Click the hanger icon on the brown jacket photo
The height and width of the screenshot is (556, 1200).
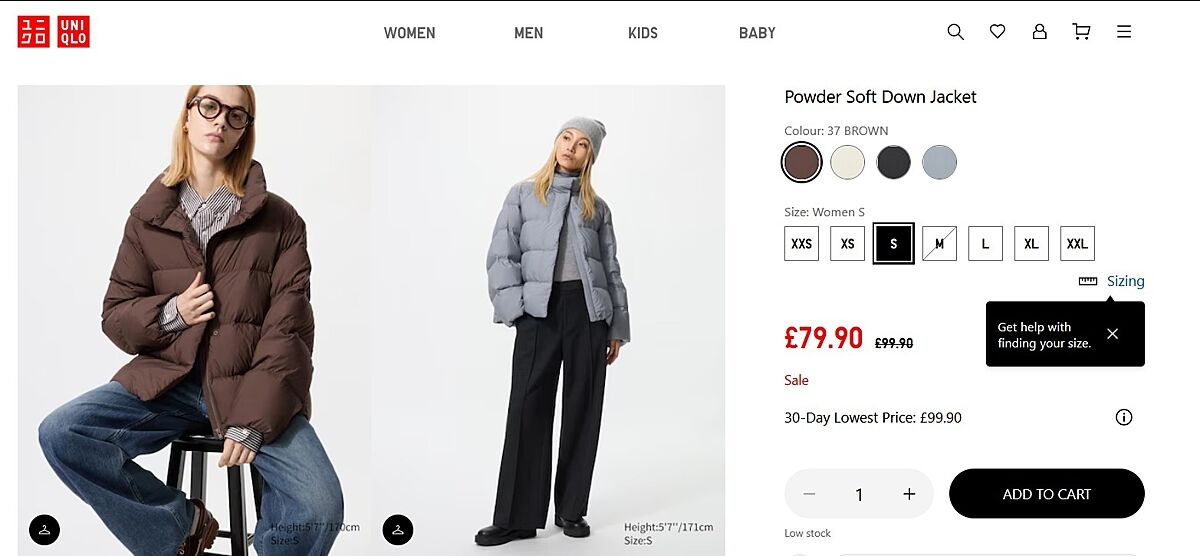tap(45, 529)
